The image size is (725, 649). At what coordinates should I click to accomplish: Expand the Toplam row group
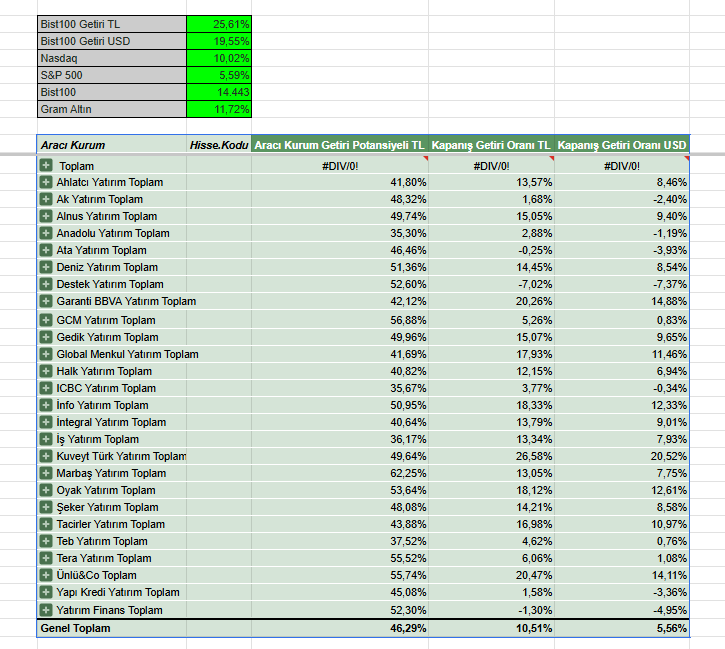coord(46,165)
